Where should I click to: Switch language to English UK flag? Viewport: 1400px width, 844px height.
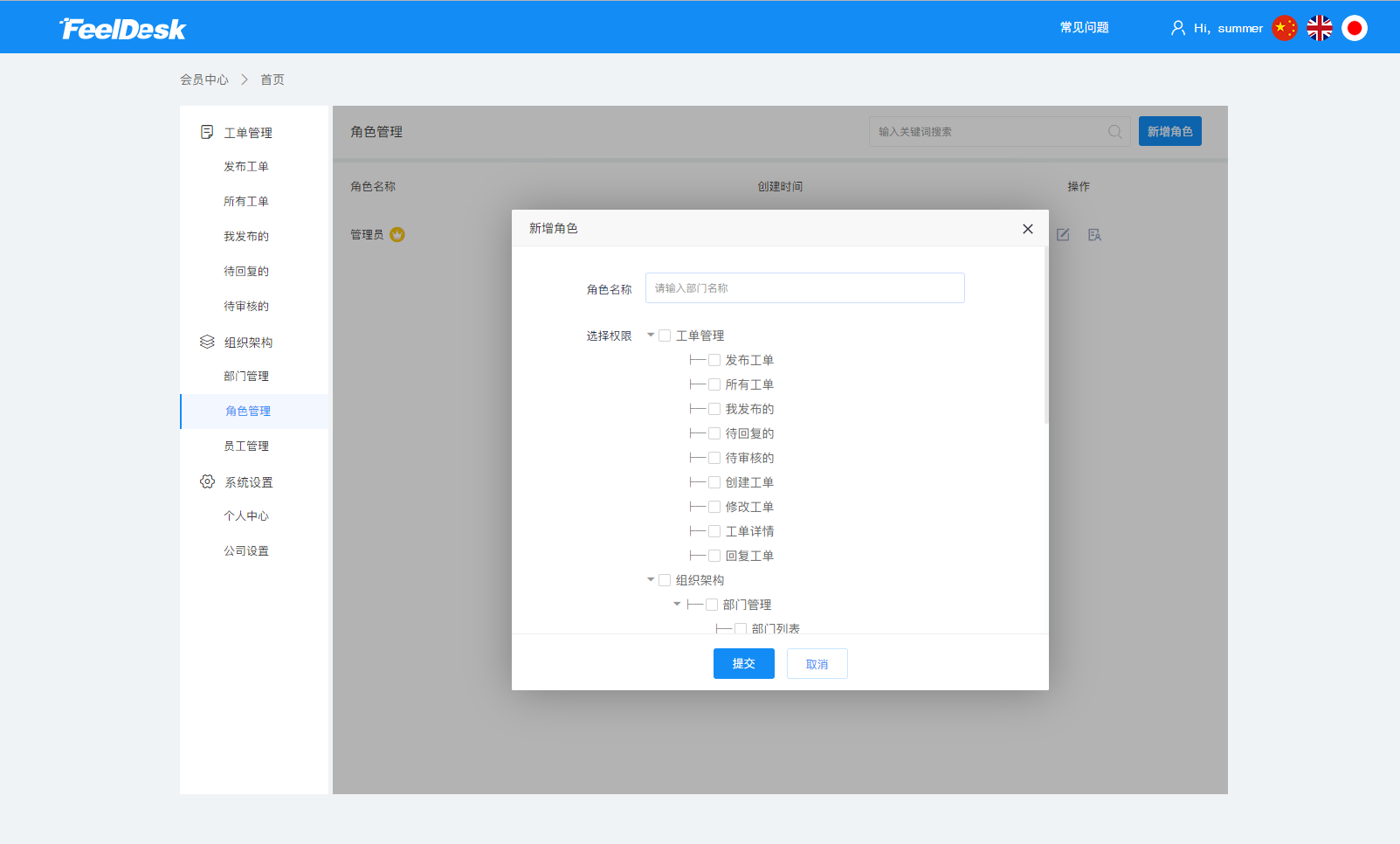click(1320, 28)
